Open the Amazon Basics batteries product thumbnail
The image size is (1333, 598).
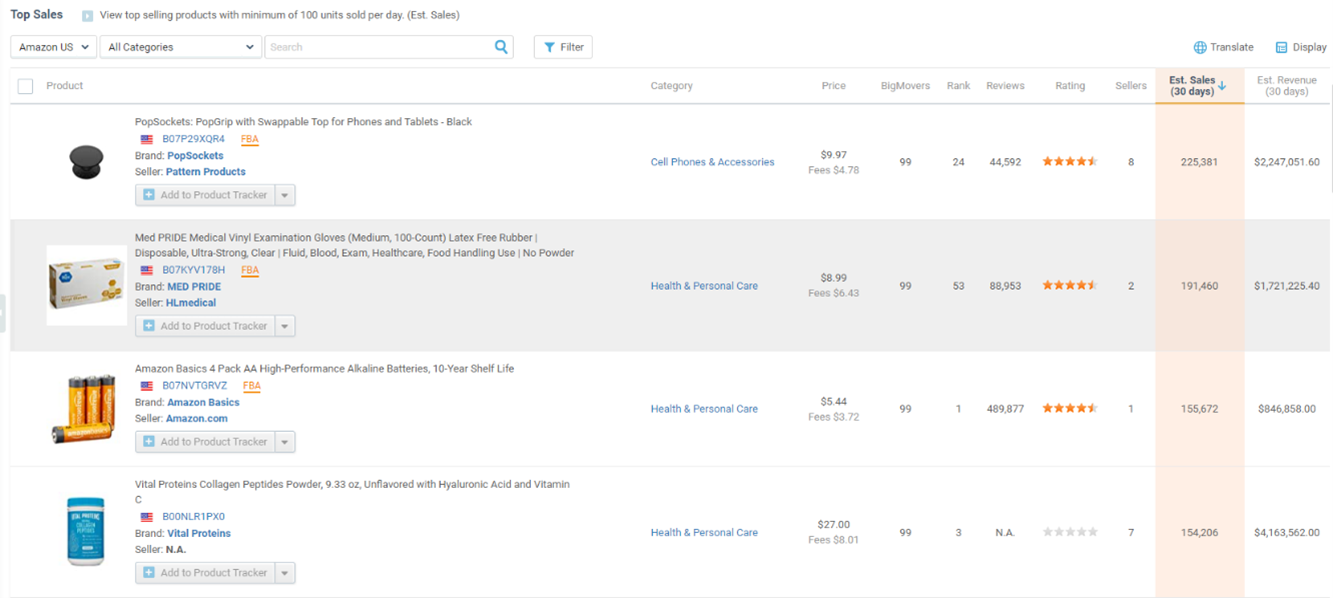point(86,408)
